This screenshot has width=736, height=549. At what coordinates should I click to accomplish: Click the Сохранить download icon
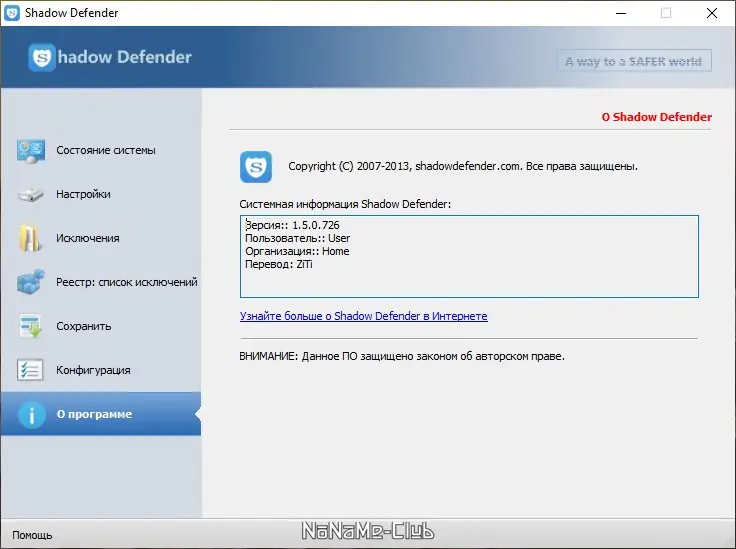[x=31, y=326]
